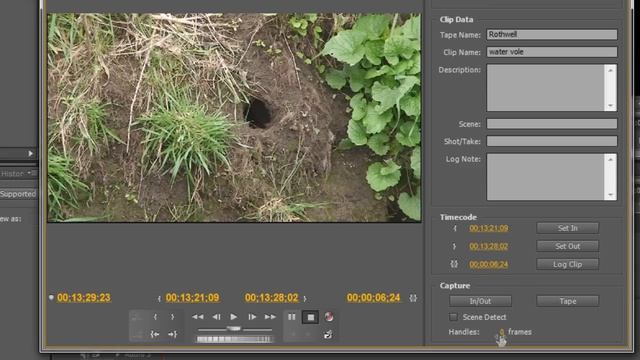Screen dimensions: 640x360
Task: Click the Out point brace beside 00;13;28;02 transport timecode
Action: point(304,298)
